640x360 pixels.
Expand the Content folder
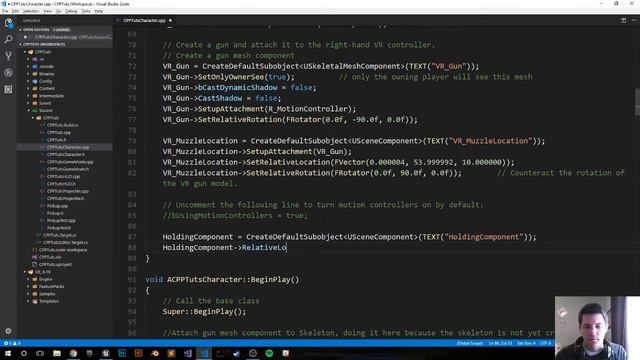click(47, 89)
